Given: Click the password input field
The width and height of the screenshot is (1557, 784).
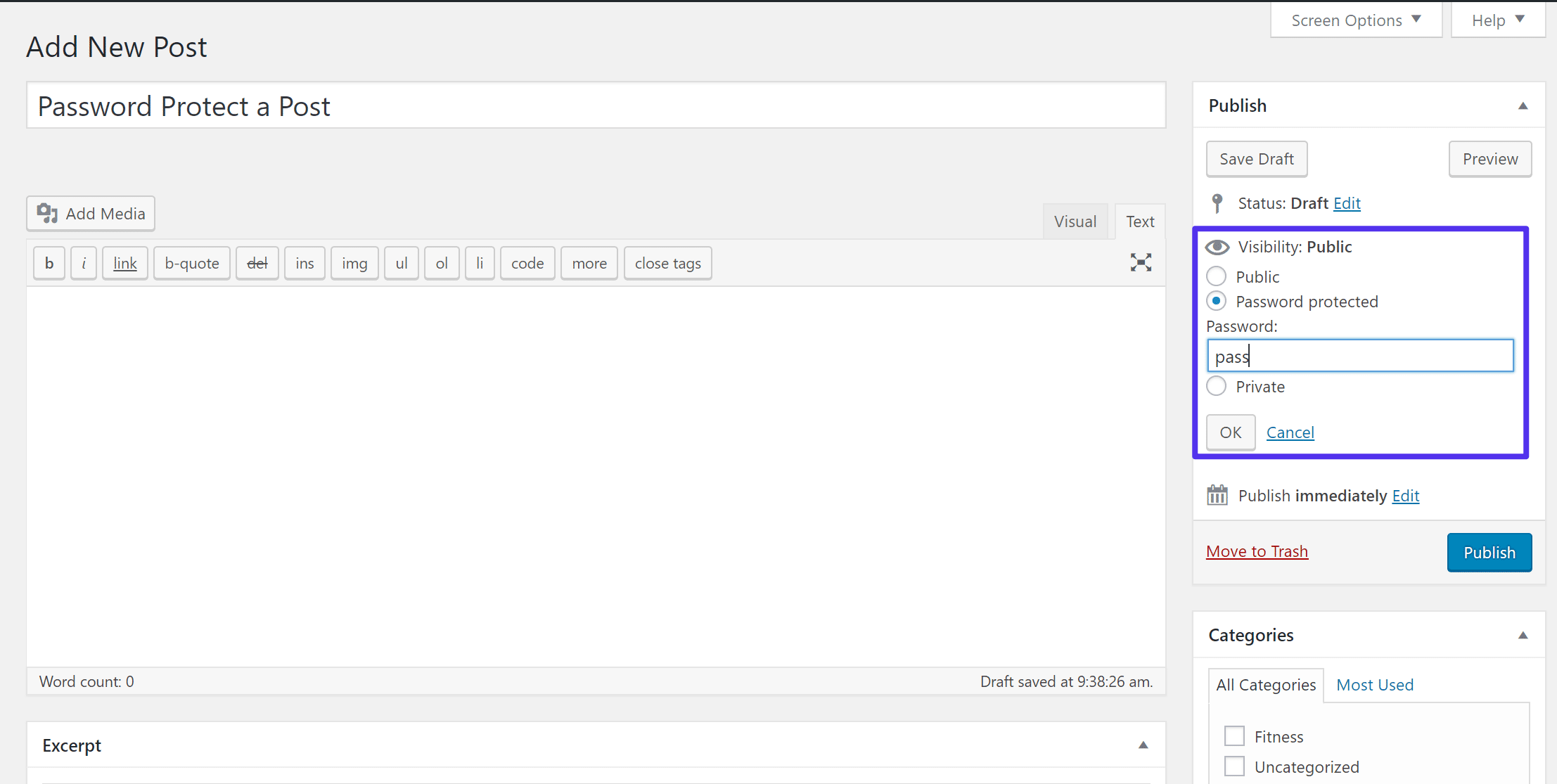Looking at the screenshot, I should click(1361, 356).
